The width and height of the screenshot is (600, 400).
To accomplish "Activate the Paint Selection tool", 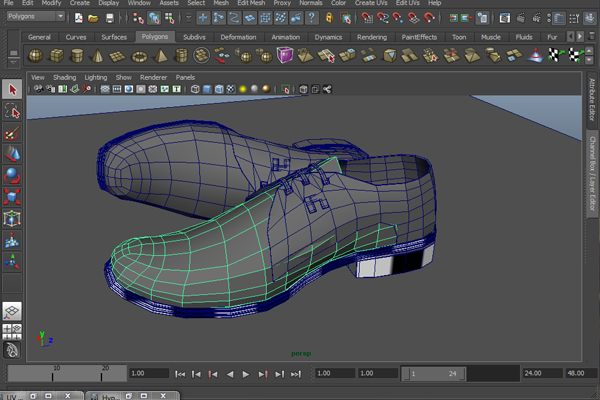I will point(12,133).
